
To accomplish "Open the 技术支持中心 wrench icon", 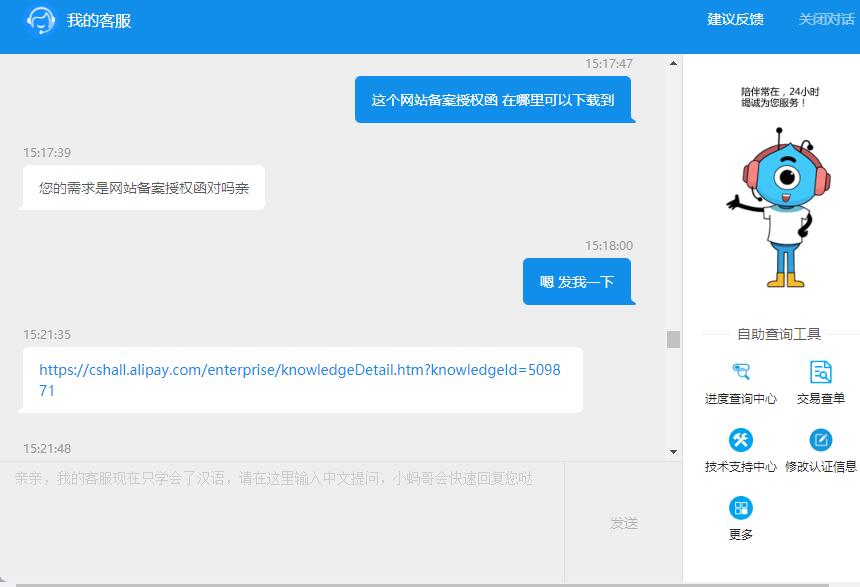I will tap(741, 440).
